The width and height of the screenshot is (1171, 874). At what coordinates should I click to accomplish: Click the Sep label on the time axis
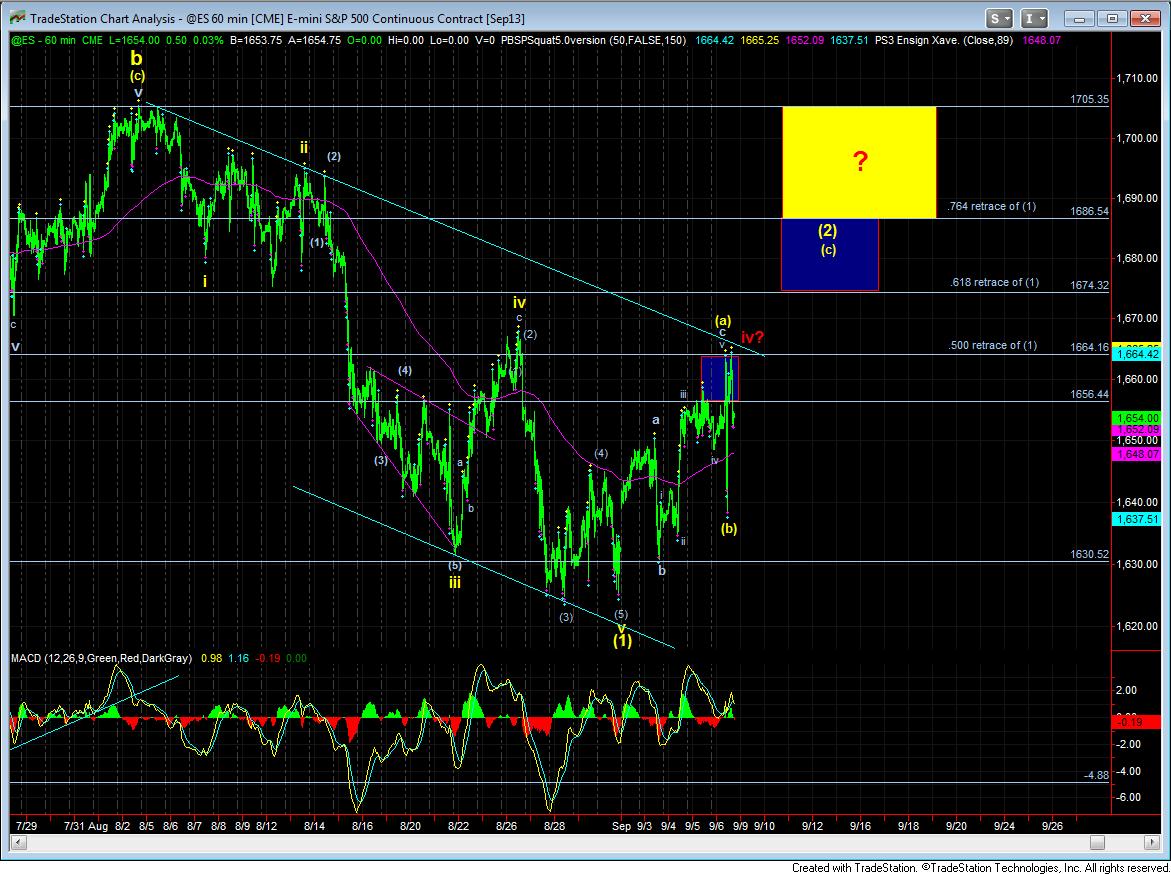[x=621, y=827]
